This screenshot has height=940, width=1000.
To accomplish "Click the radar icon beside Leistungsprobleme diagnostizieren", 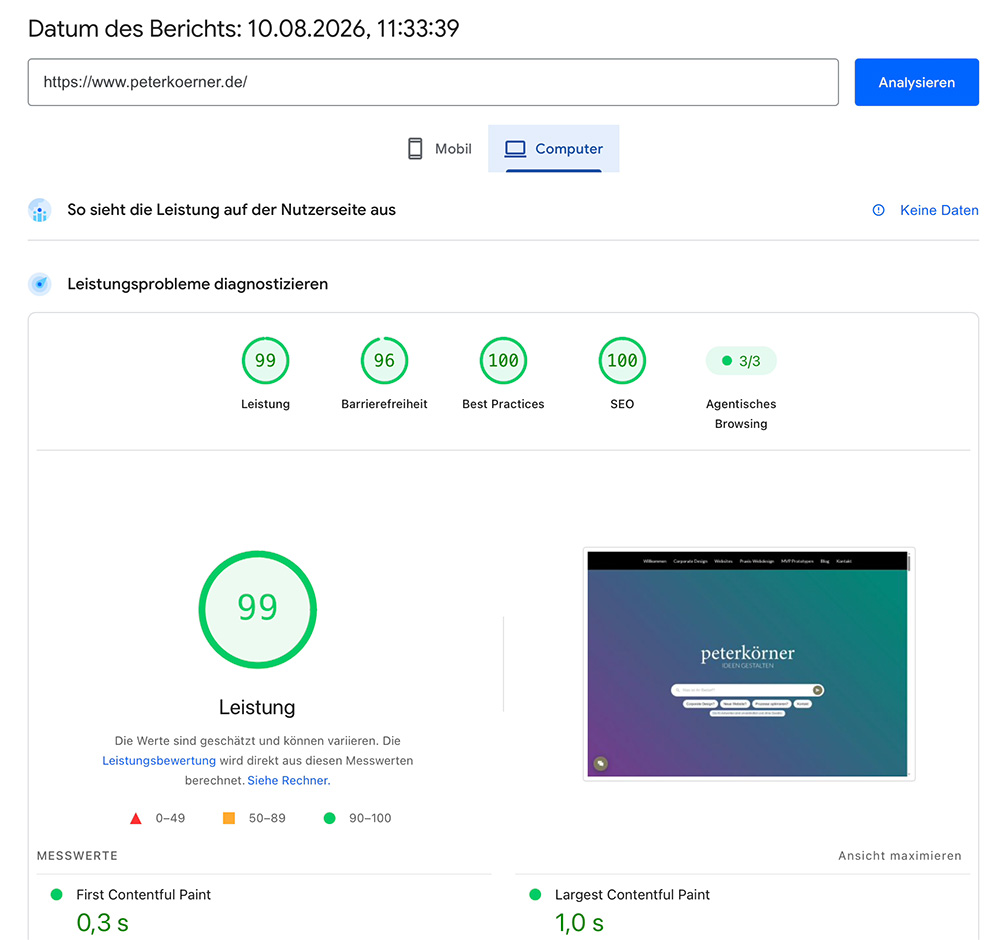I will point(40,284).
